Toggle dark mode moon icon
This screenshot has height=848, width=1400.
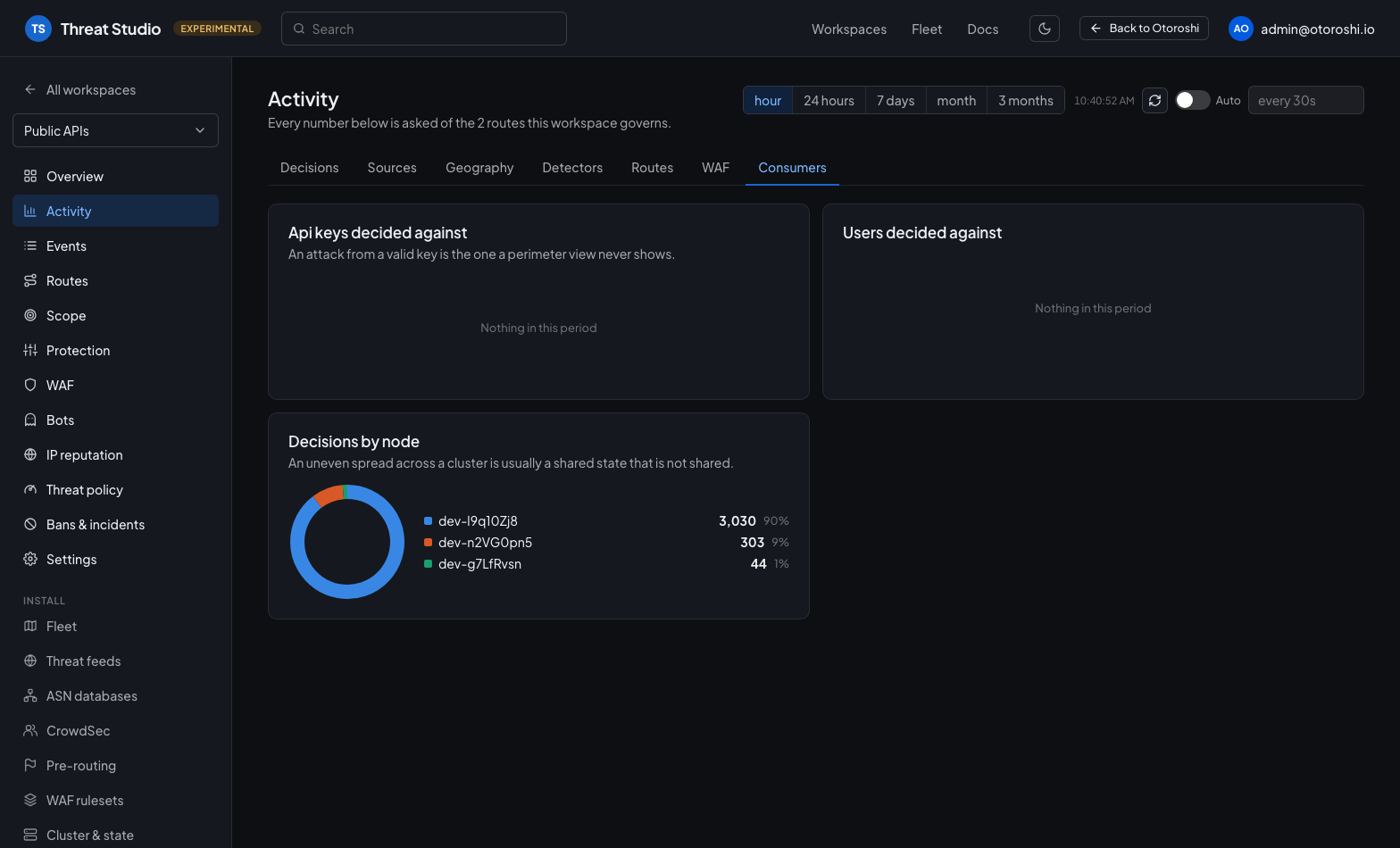pyautogui.click(x=1045, y=29)
